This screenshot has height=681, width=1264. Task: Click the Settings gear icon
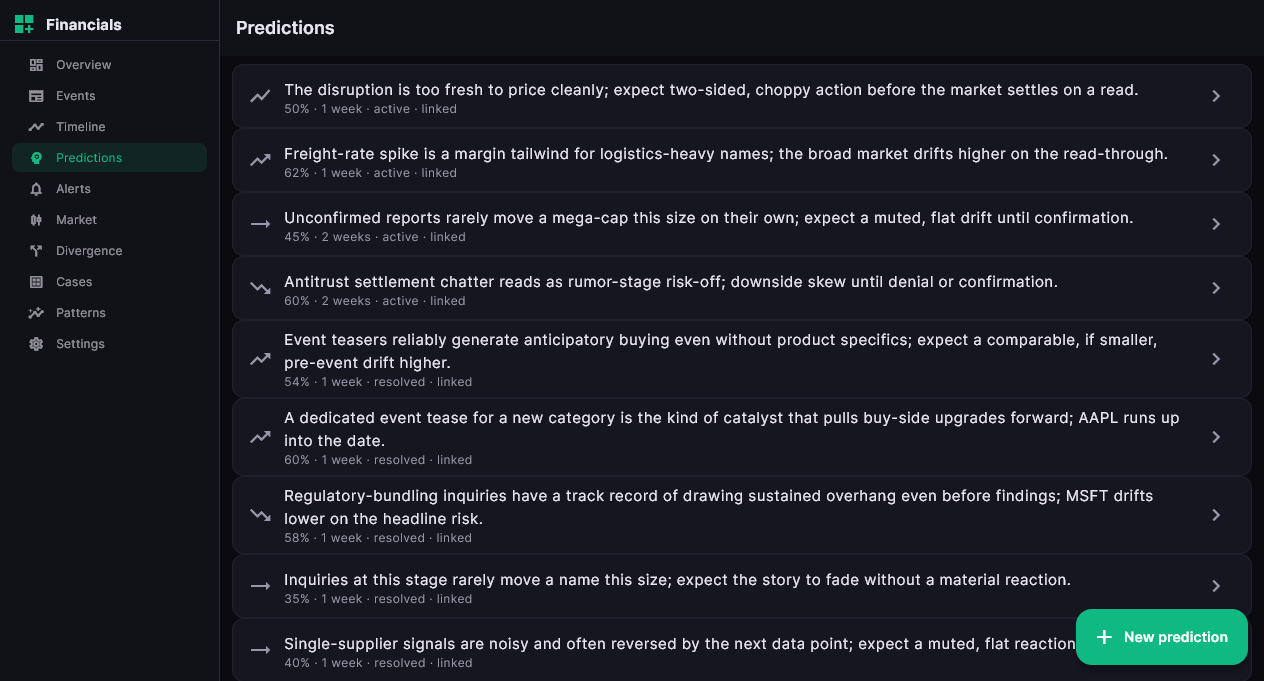click(36, 344)
